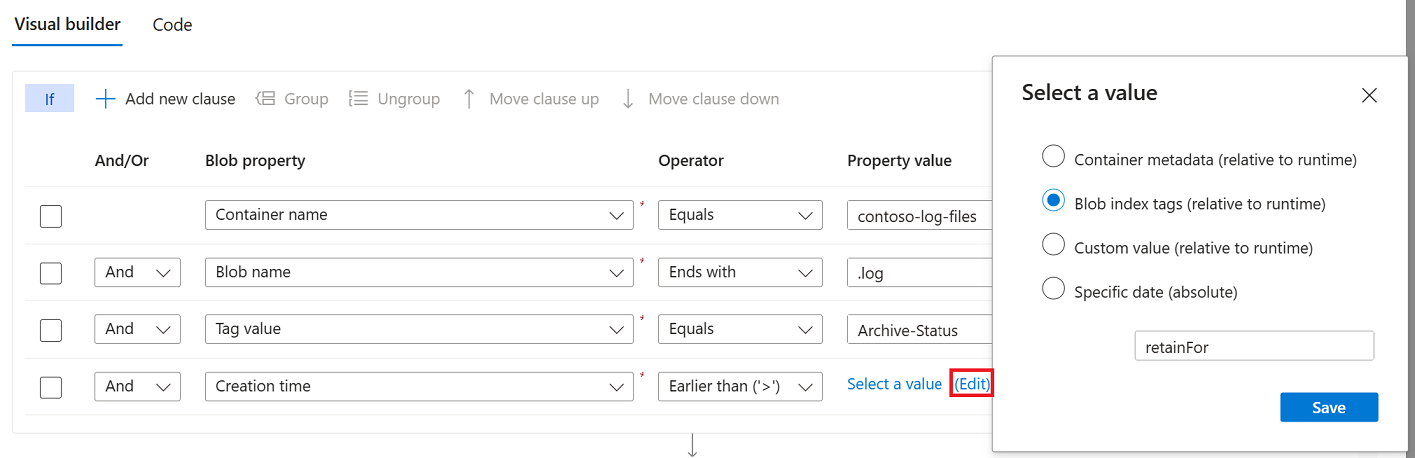The image size is (1415, 458).
Task: Close the Select a value panel
Action: tap(1370, 95)
